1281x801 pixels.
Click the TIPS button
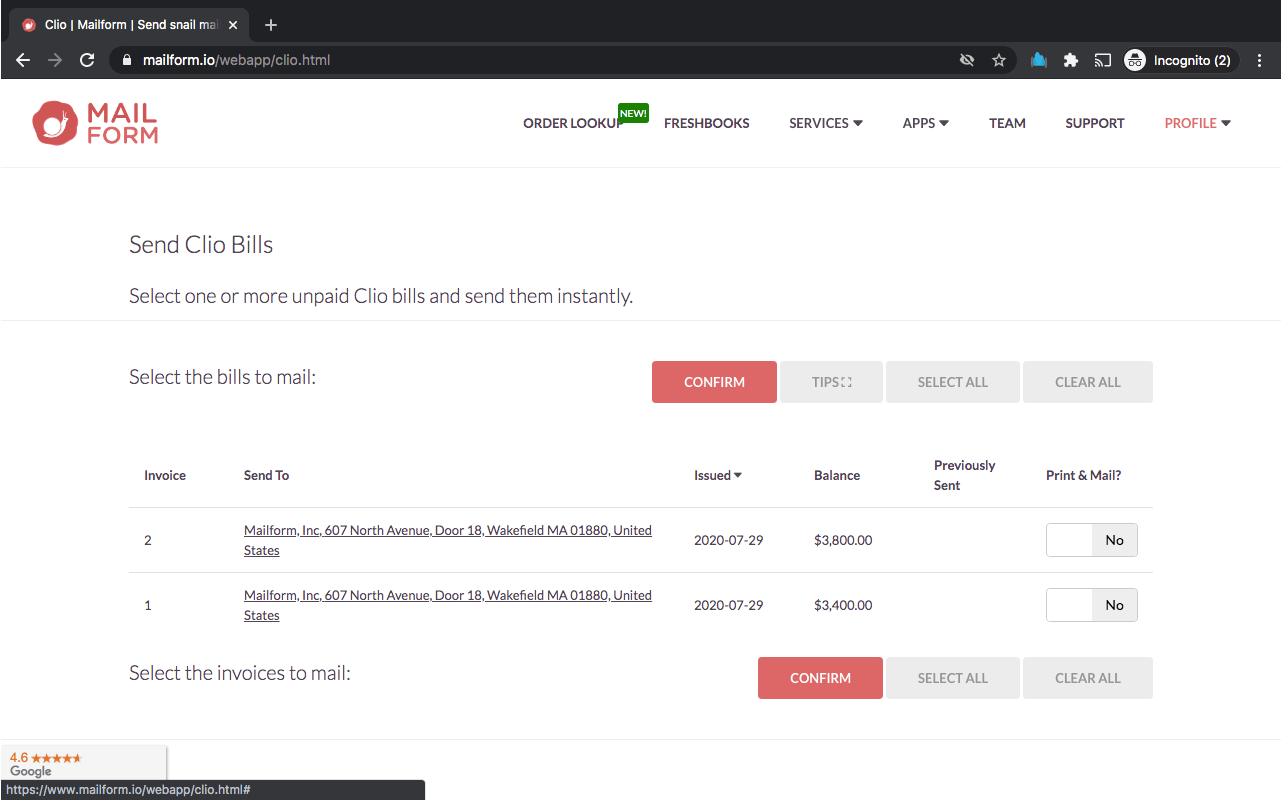(832, 382)
